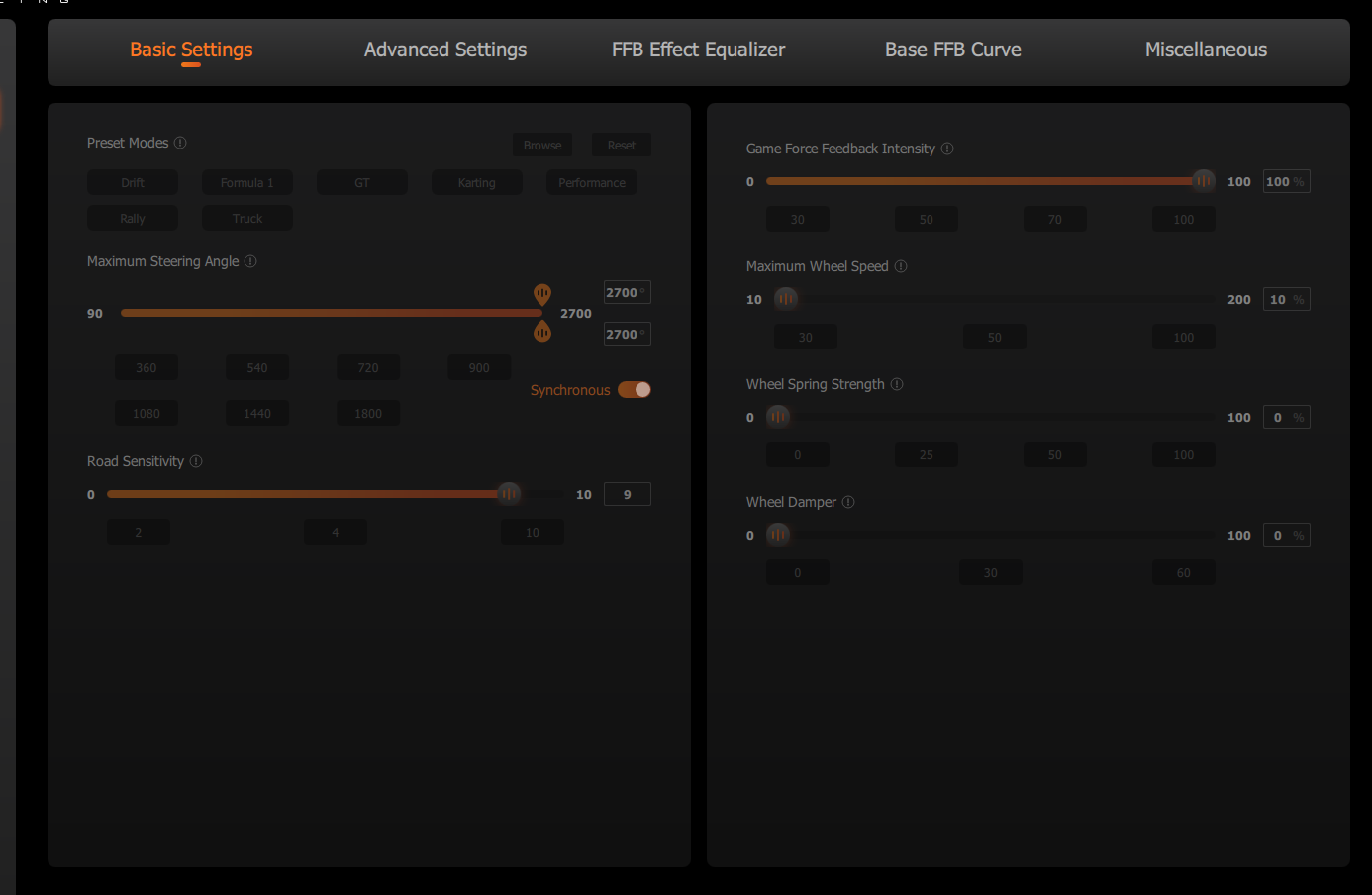Select the 900 steering angle preset
Screen dimensions: 1372x895
479,368
